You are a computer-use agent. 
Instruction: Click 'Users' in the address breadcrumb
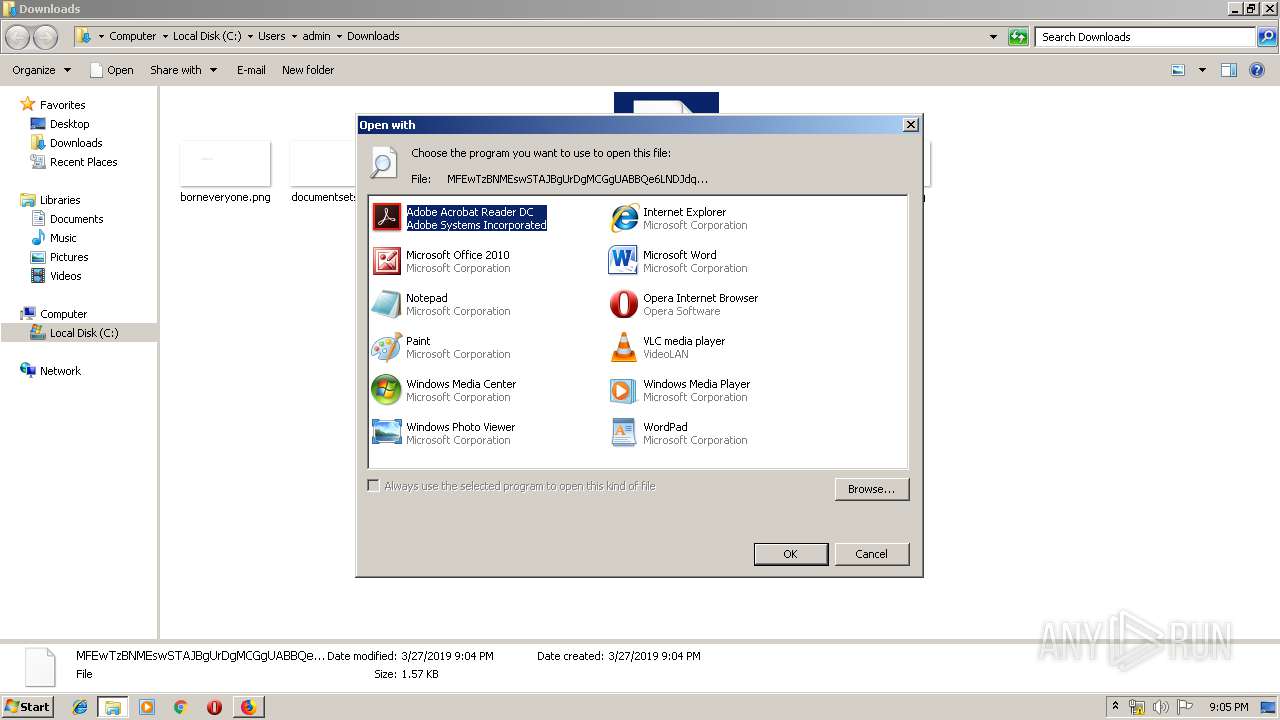272,36
